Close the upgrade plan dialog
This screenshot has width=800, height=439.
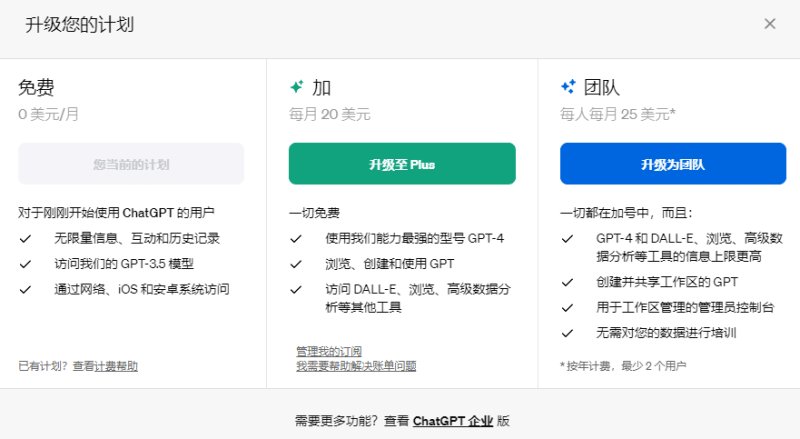[x=769, y=24]
